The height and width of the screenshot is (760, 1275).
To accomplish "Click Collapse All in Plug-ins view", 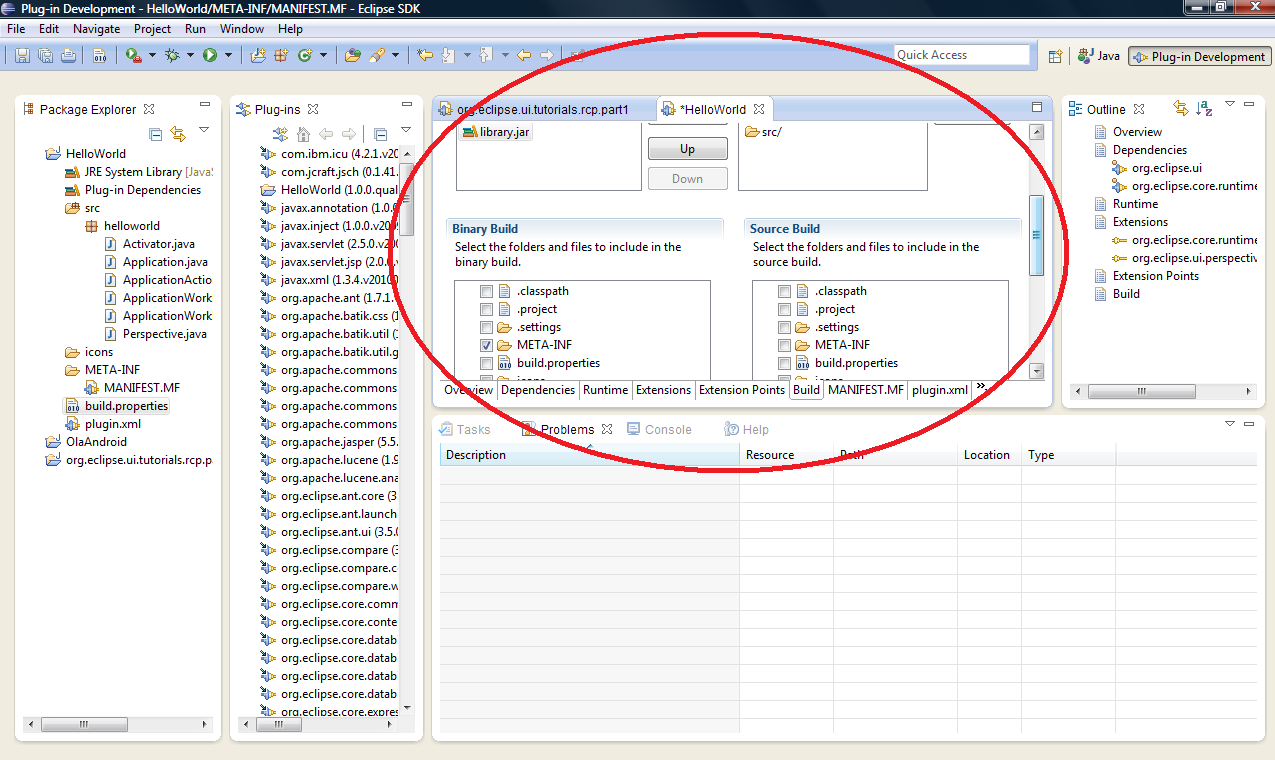I will click(380, 133).
